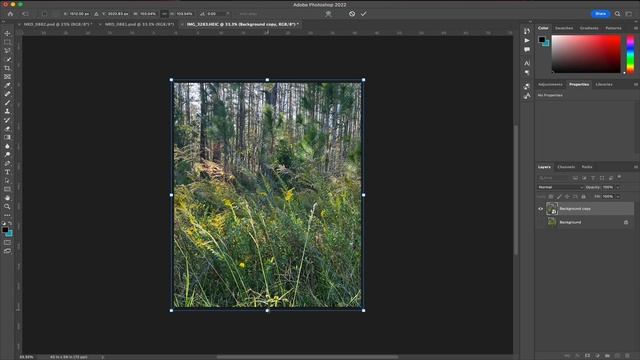Viewport: 640px width, 360px height.
Task: Swap foreground and background colors
Action: [x=10, y=224]
